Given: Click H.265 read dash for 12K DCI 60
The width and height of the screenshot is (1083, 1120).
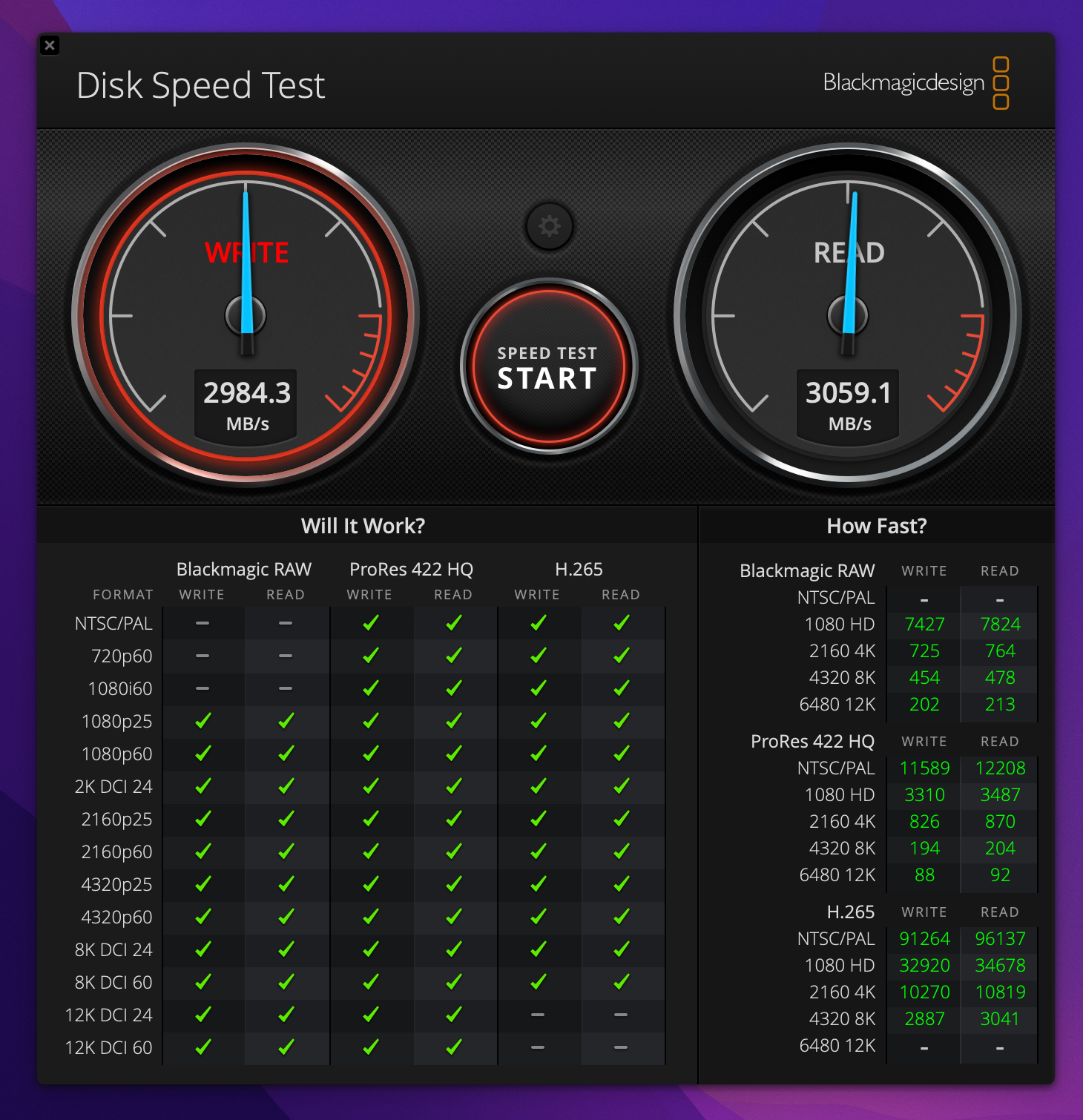Looking at the screenshot, I should [621, 1047].
